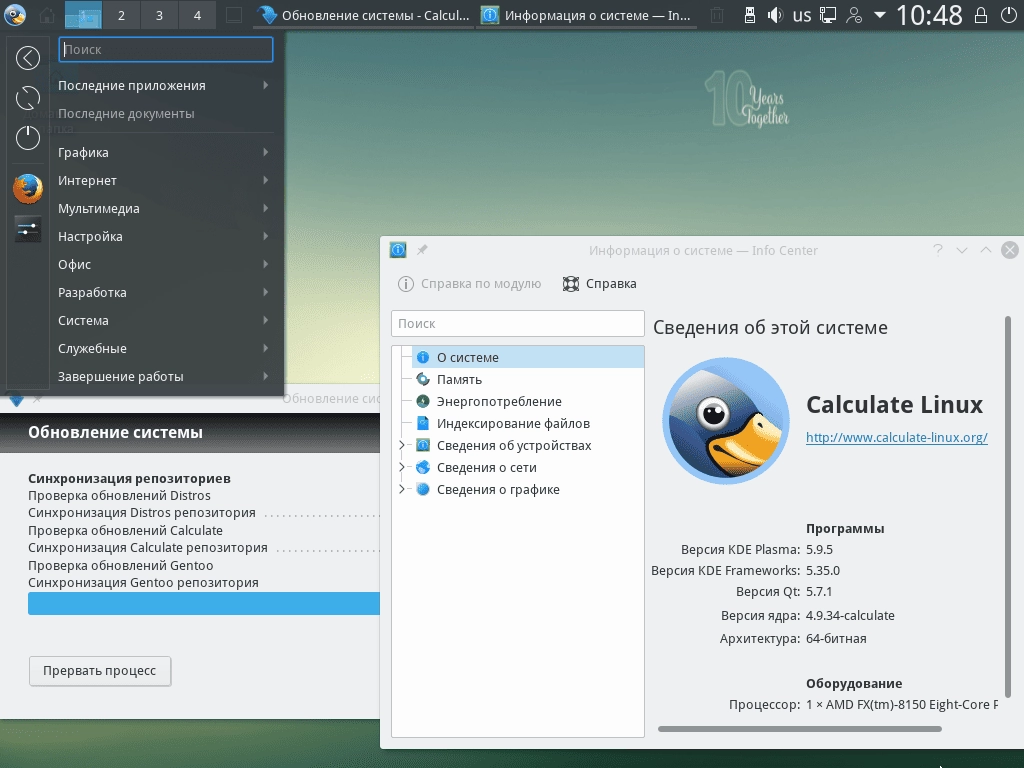Expand hidden system tray icons arrow
The height and width of the screenshot is (768, 1024).
[880, 14]
